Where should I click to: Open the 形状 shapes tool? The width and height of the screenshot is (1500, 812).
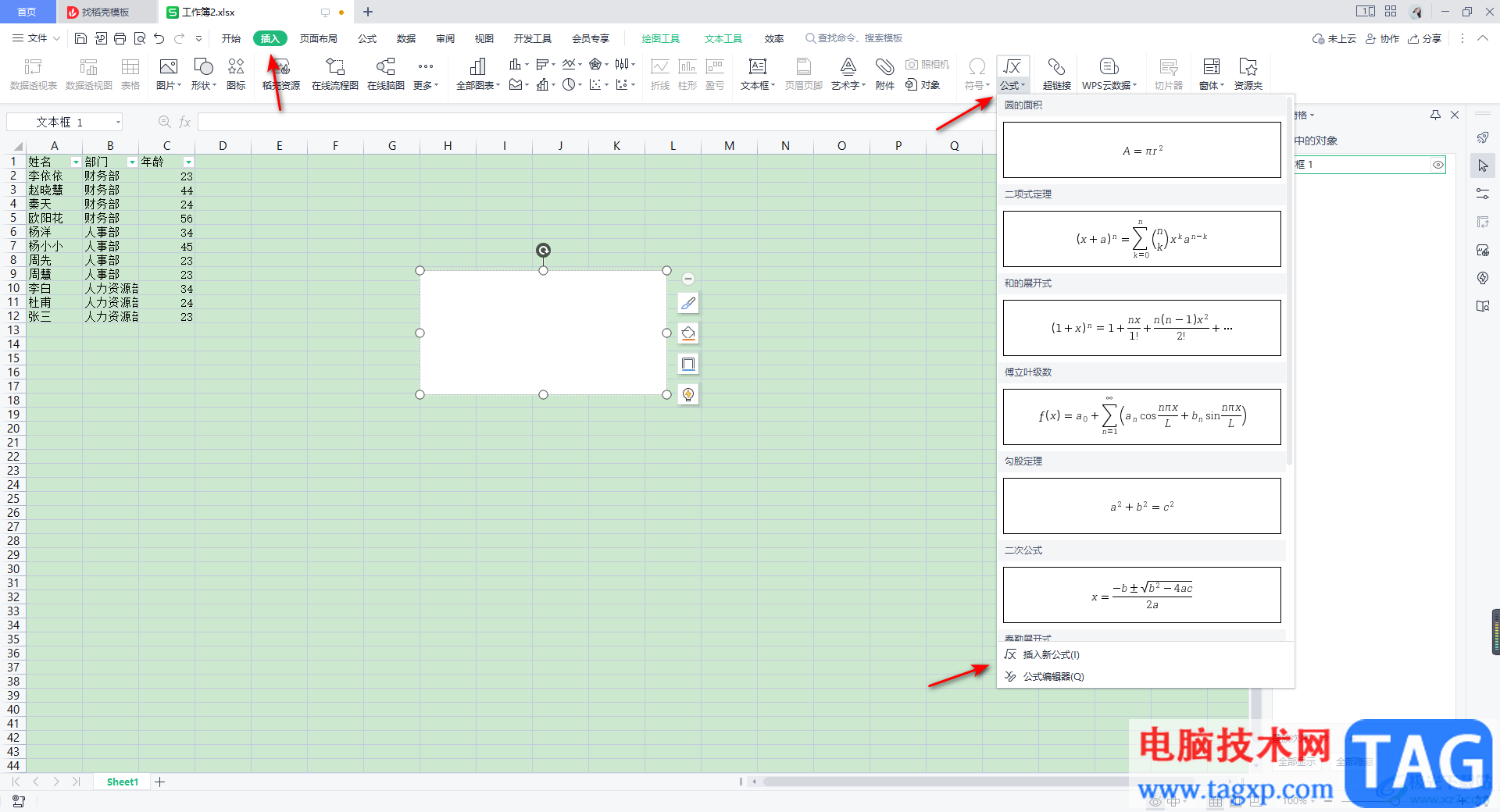[203, 74]
